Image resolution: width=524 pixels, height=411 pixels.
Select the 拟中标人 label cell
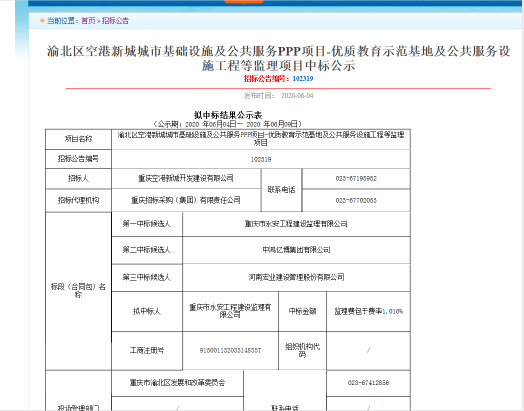[147, 311]
